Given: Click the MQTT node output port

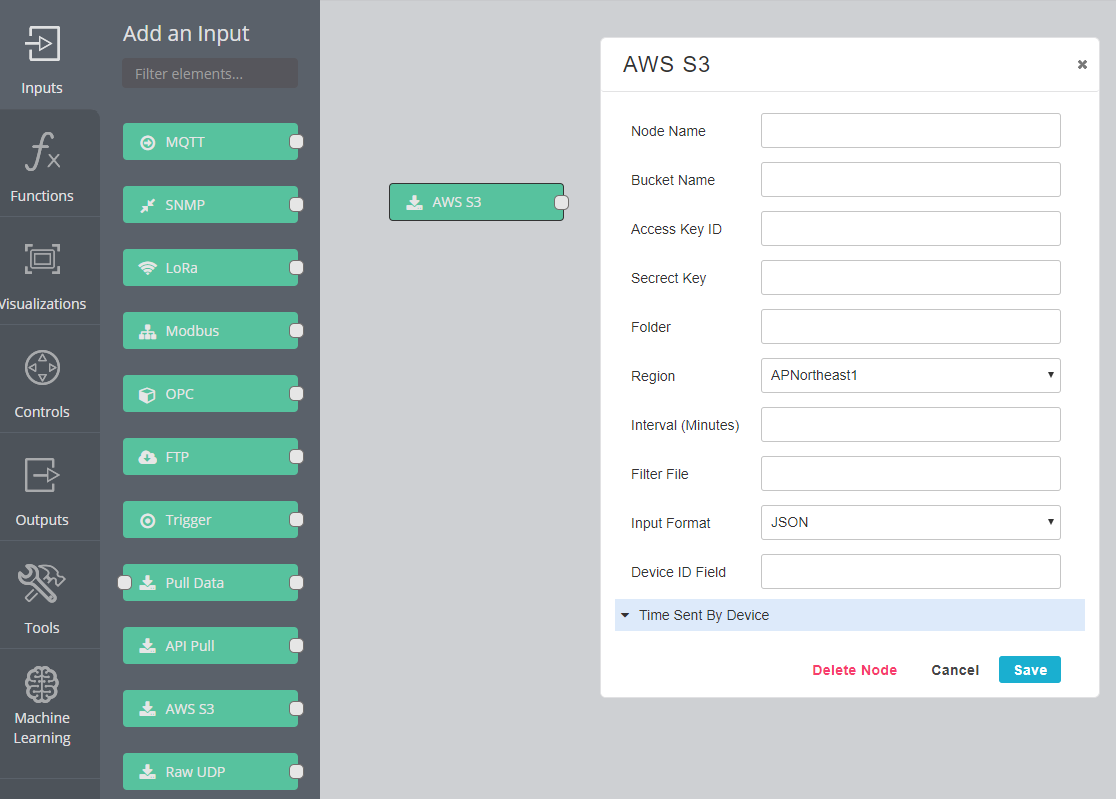Looking at the screenshot, I should pos(297,142).
